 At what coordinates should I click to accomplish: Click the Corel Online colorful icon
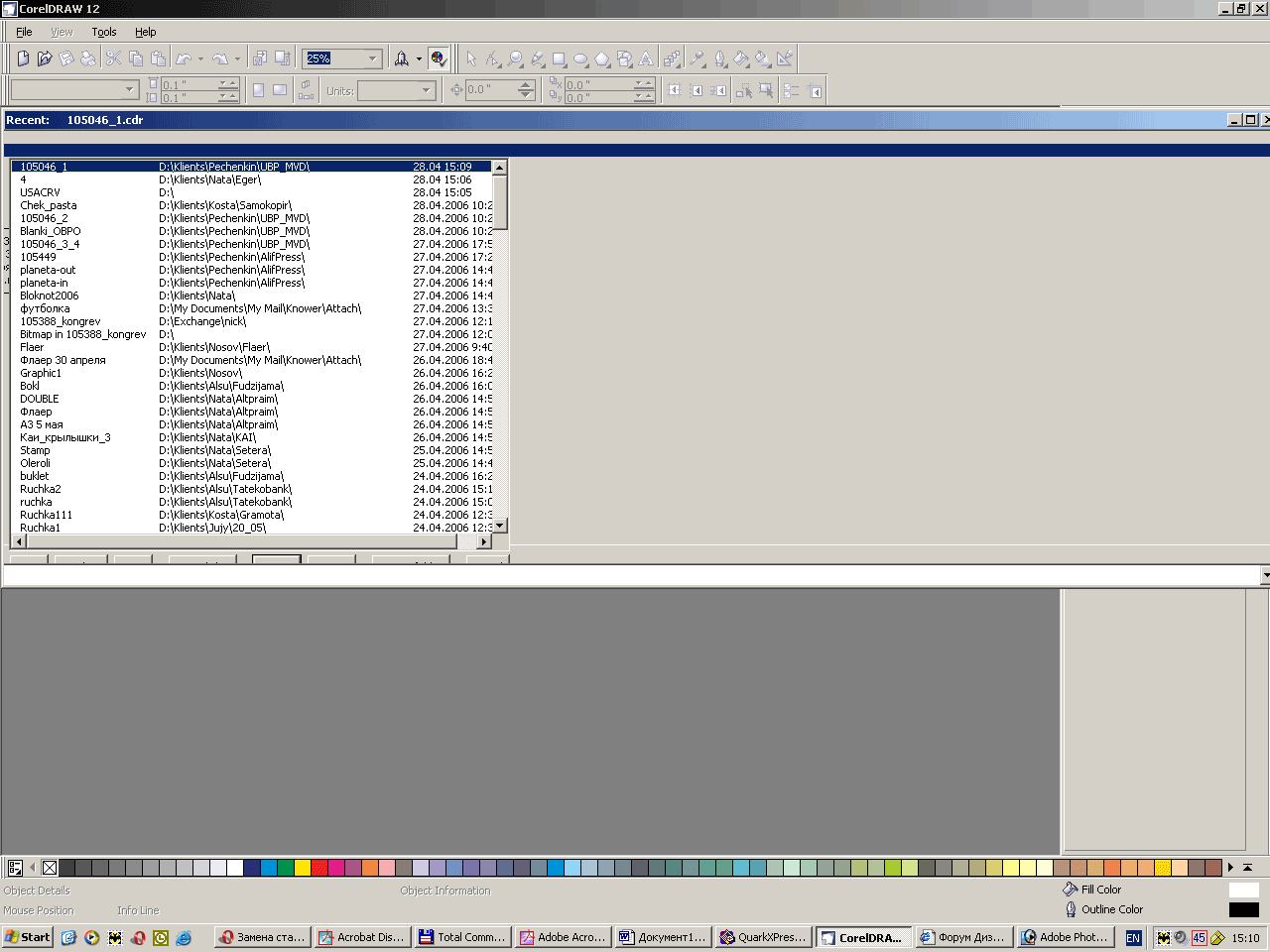(439, 59)
